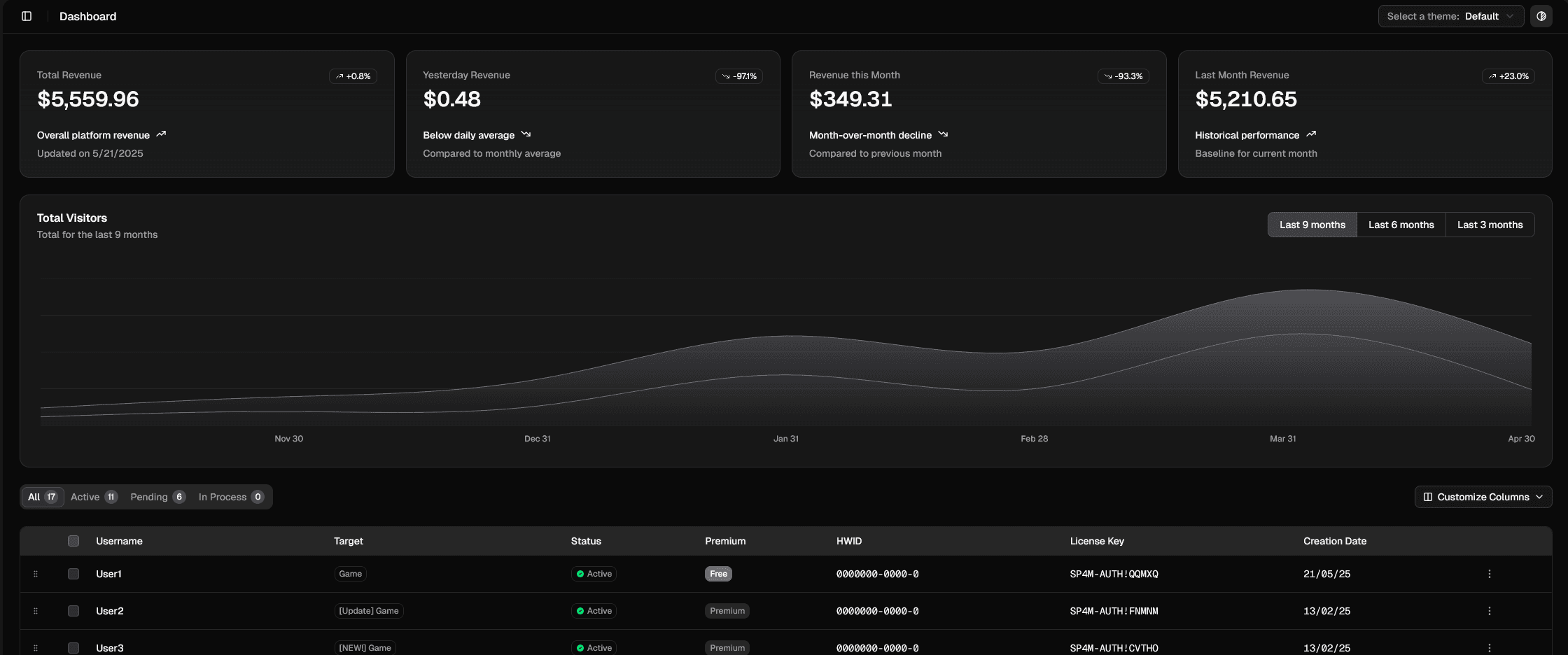Check the User1 row checkbox
The height and width of the screenshot is (655, 1568).
click(x=73, y=574)
